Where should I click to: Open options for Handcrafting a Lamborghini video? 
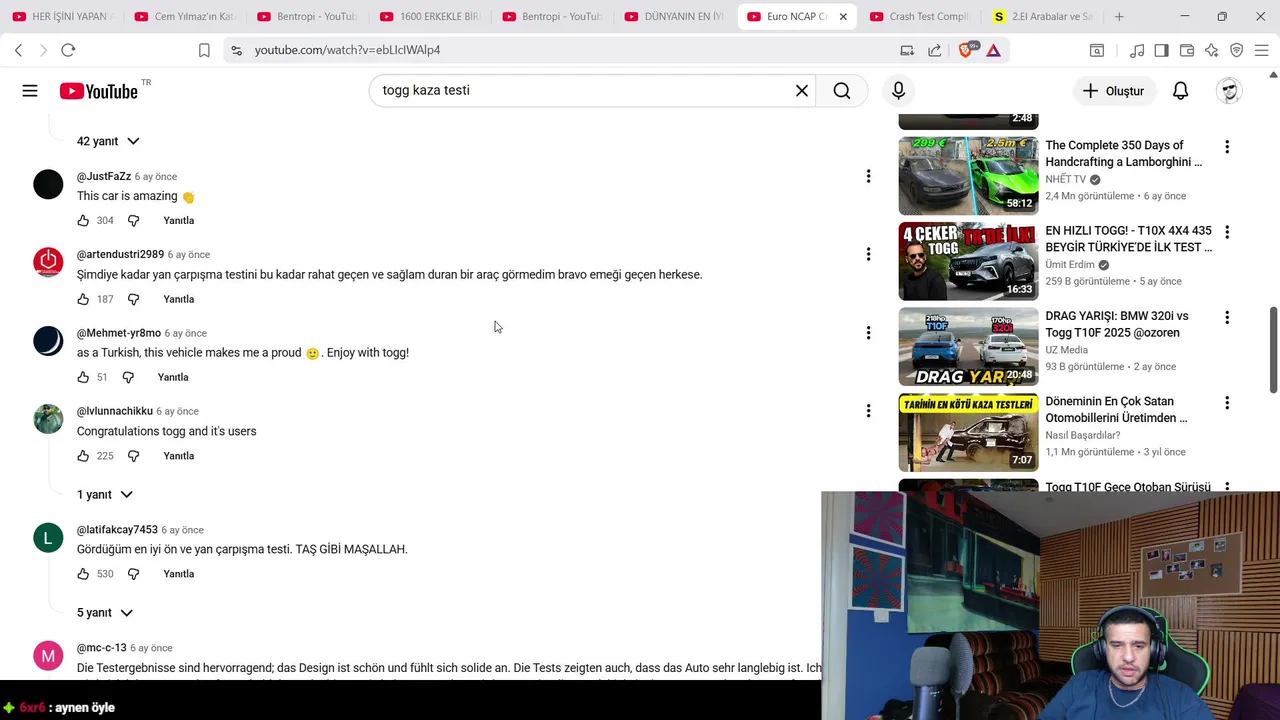pos(1227,147)
